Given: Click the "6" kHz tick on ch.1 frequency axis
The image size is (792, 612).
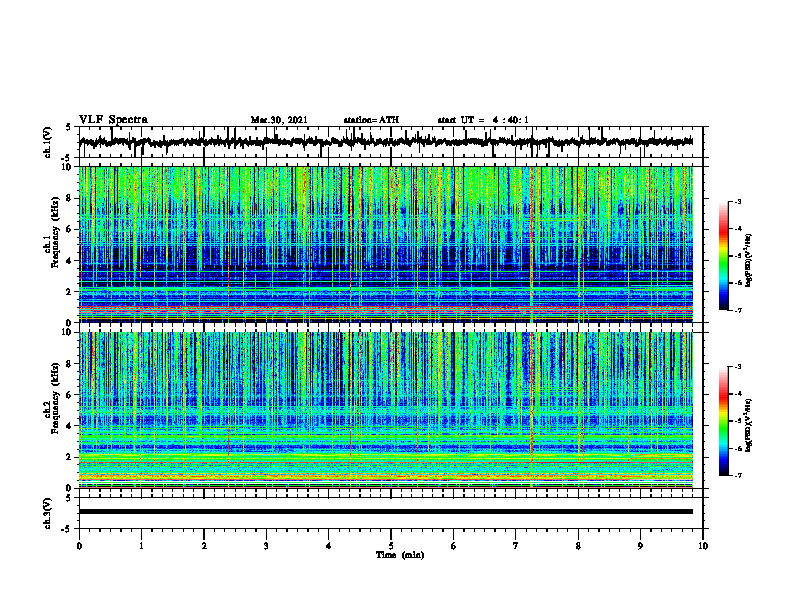Looking at the screenshot, I should pyautogui.click(x=70, y=230).
